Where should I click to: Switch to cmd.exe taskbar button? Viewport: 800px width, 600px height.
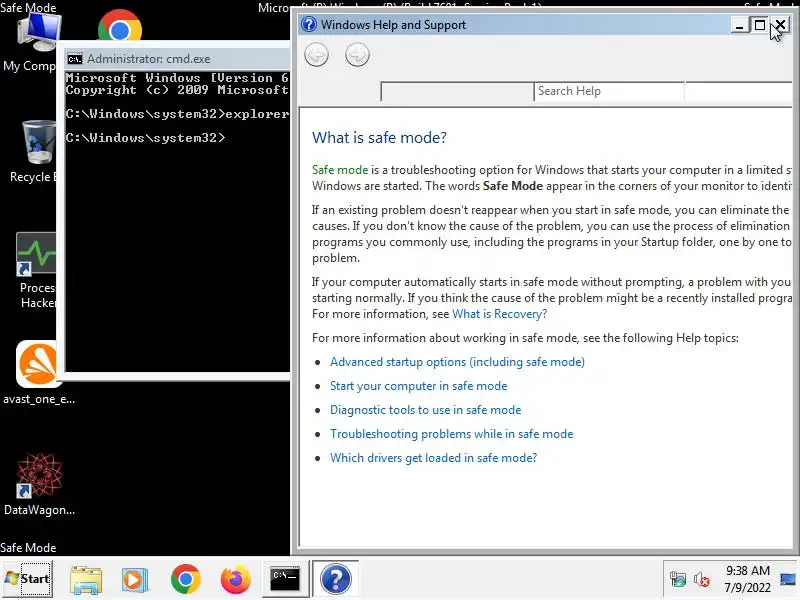(x=285, y=579)
